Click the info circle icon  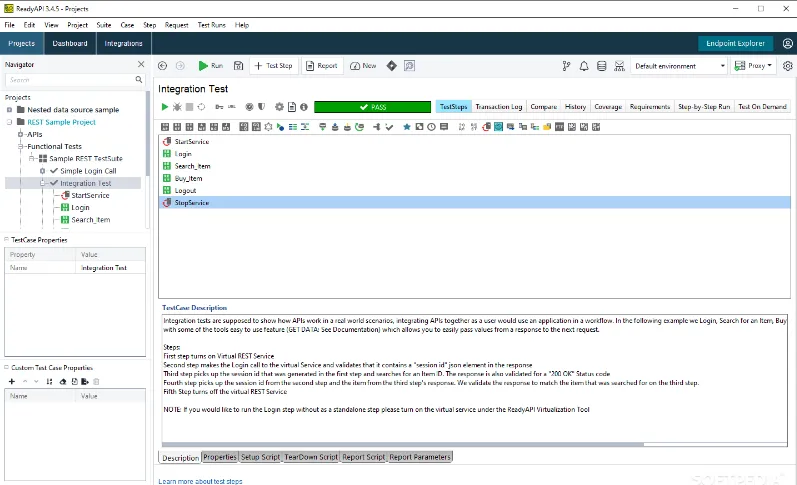(x=304, y=107)
